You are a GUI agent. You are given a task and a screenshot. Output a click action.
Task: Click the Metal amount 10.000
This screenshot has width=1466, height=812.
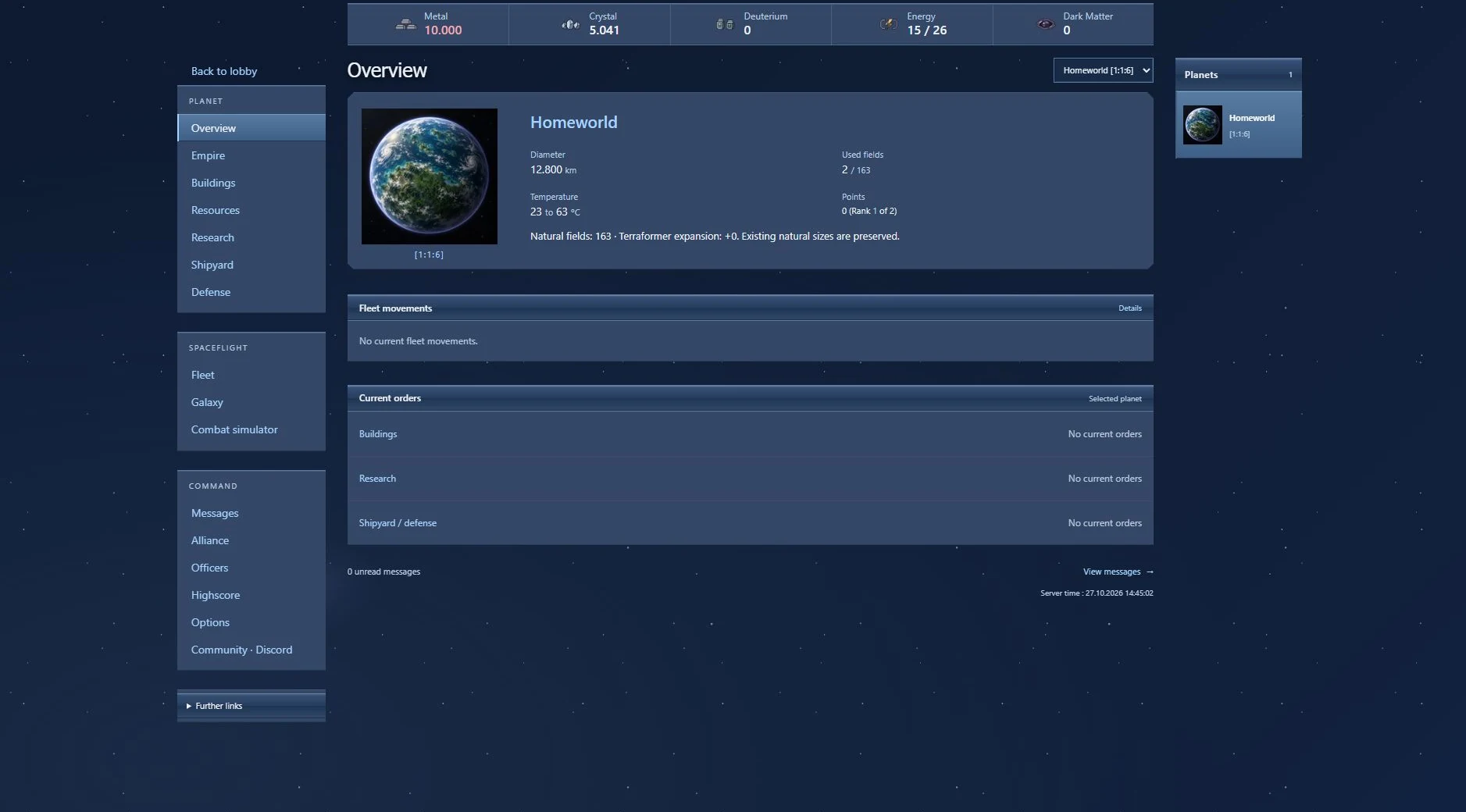[x=443, y=30]
